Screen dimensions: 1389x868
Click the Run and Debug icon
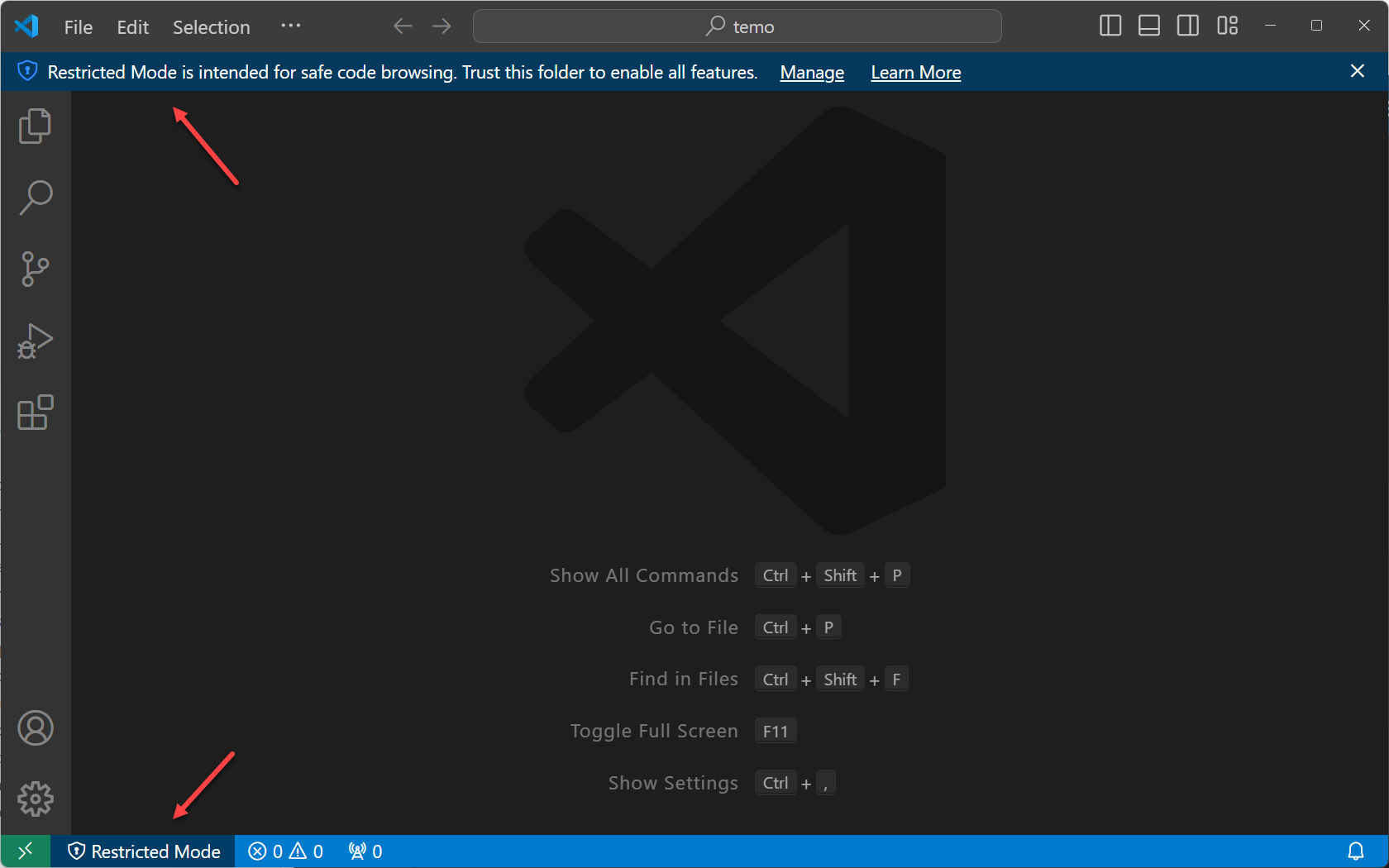click(x=35, y=340)
